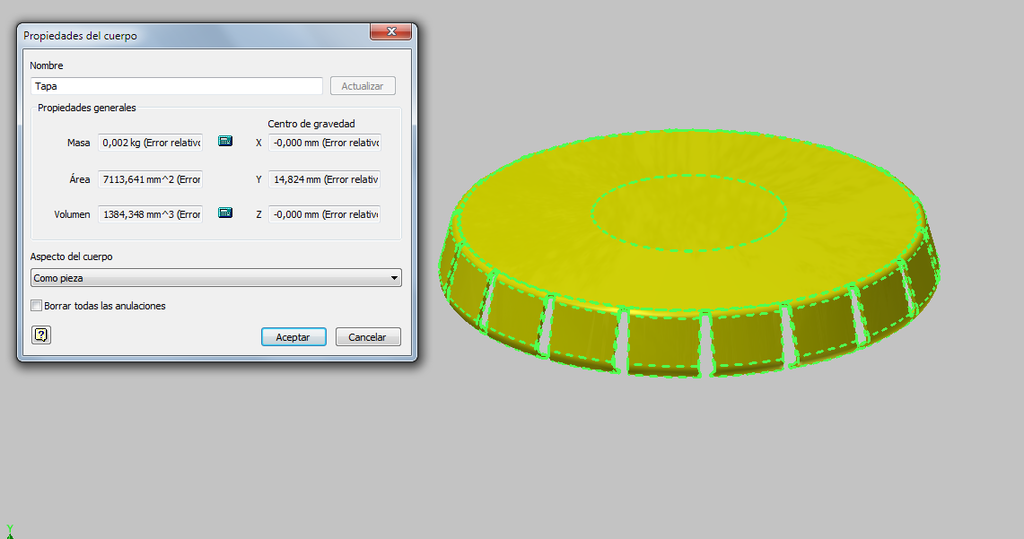Click the calculator icon next to Volumen

(x=225, y=213)
